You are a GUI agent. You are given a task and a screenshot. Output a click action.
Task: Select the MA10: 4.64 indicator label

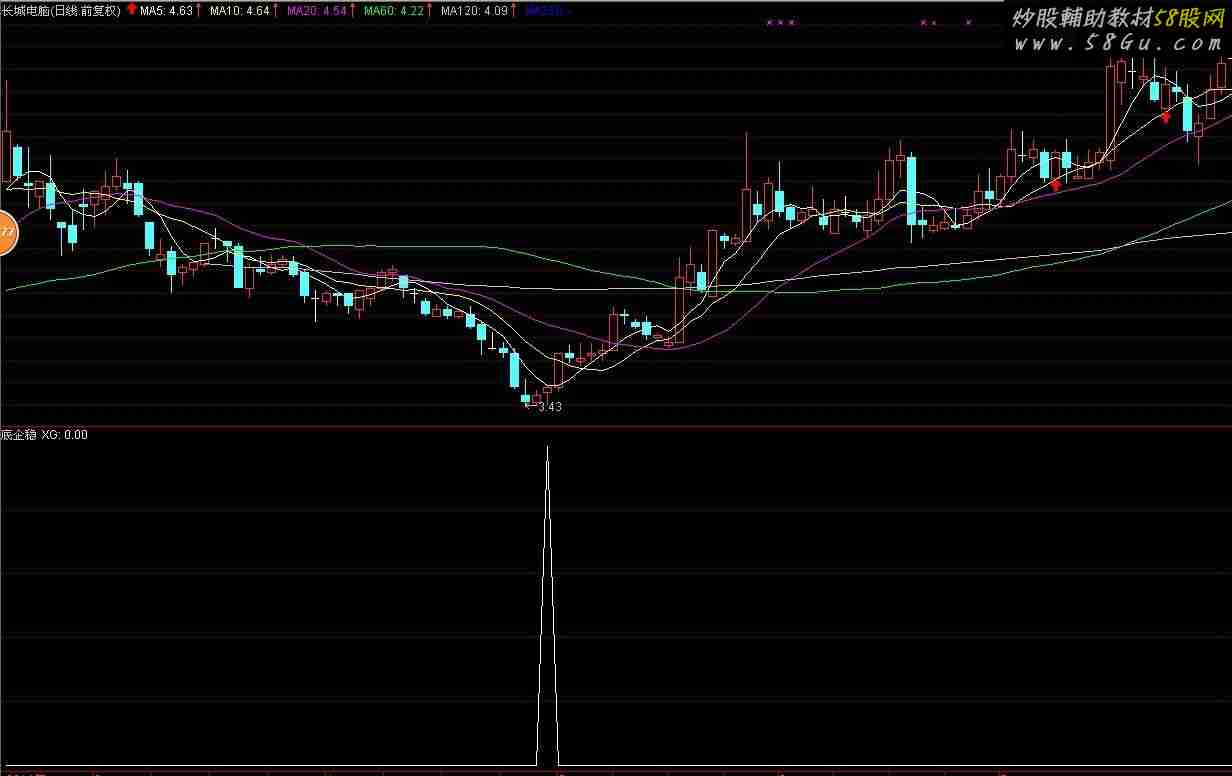[239, 11]
